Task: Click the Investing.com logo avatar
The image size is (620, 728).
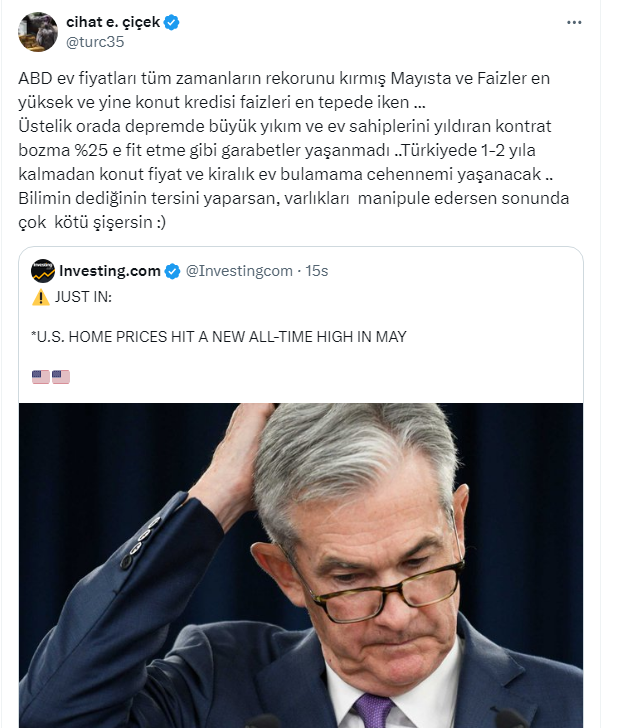Action: point(43,271)
